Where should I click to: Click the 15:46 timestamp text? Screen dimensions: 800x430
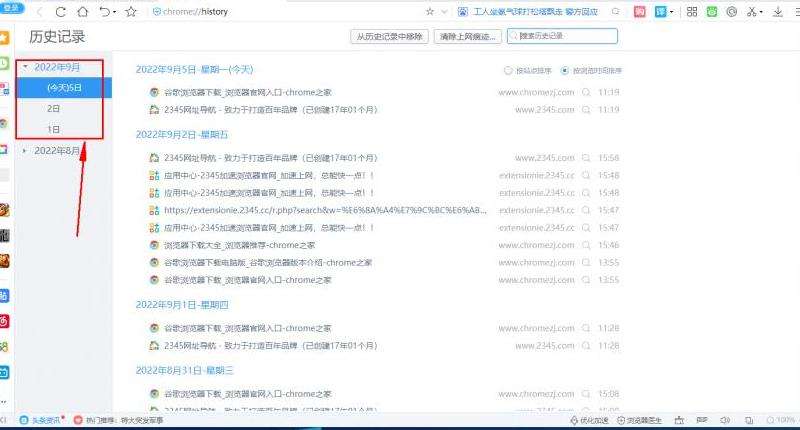[609, 245]
